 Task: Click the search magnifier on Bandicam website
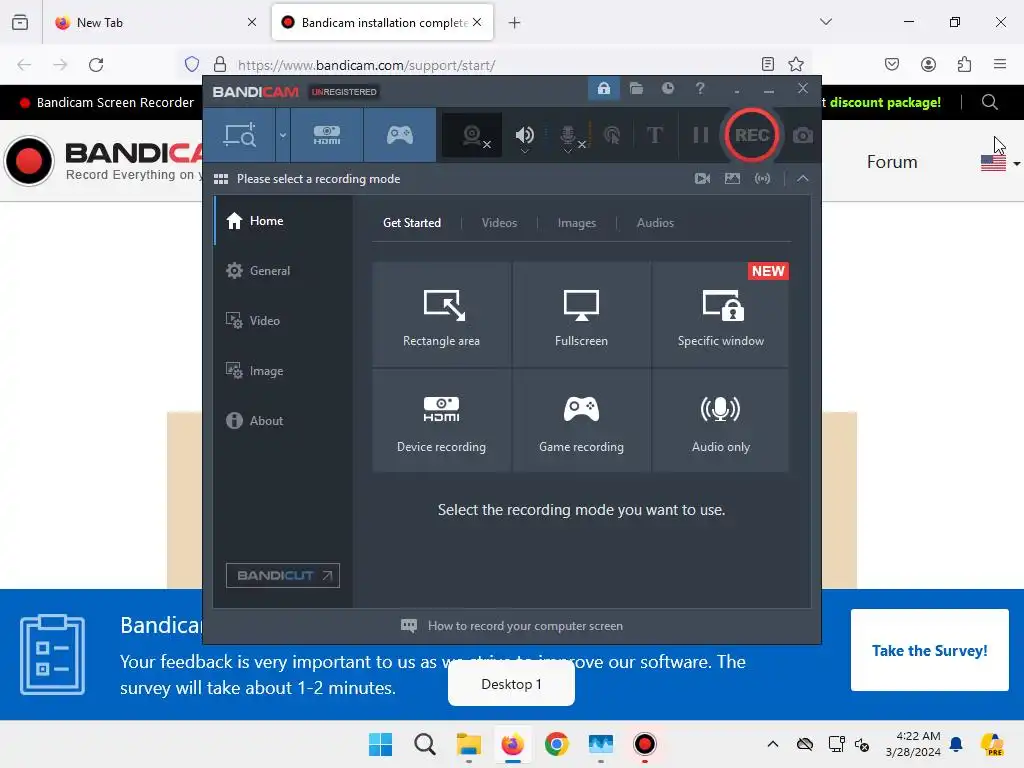click(x=989, y=103)
